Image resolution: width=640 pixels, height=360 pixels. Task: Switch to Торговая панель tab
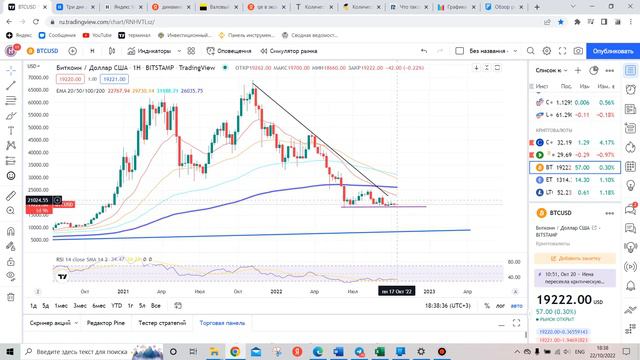pos(222,323)
